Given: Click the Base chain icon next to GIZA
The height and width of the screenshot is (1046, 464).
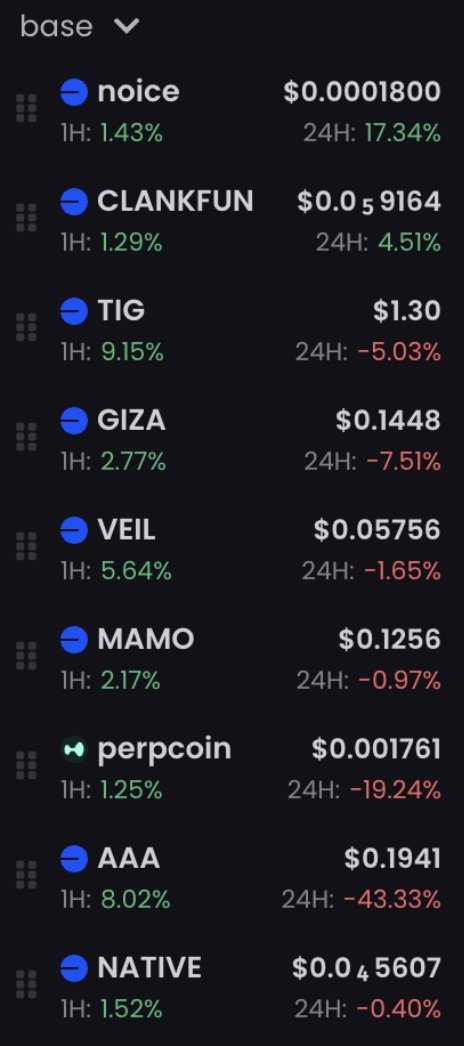Looking at the screenshot, I should (74, 420).
